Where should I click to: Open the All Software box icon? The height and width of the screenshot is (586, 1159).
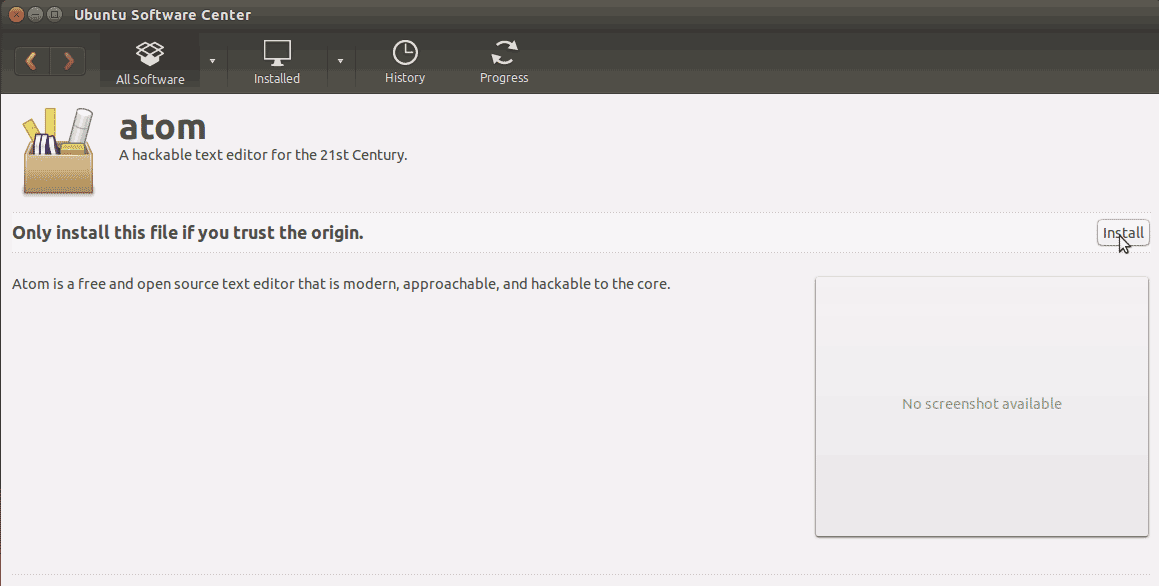pos(149,54)
